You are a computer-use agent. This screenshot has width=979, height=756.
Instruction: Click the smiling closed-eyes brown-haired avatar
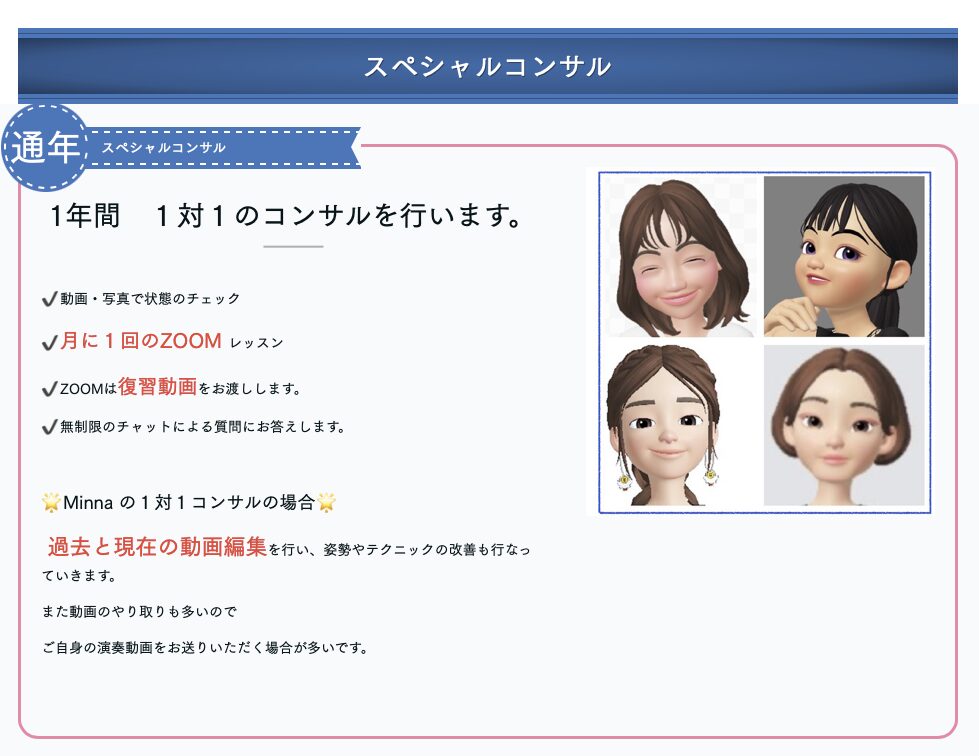point(681,257)
